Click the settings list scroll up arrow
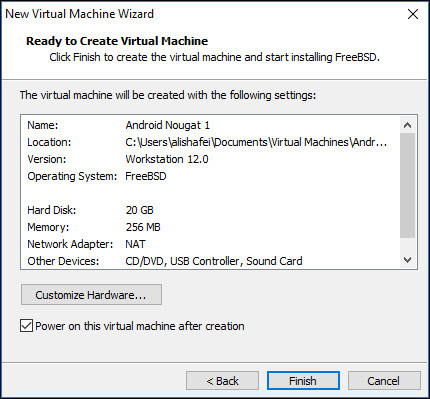This screenshot has width=430, height=399. pyautogui.click(x=407, y=125)
